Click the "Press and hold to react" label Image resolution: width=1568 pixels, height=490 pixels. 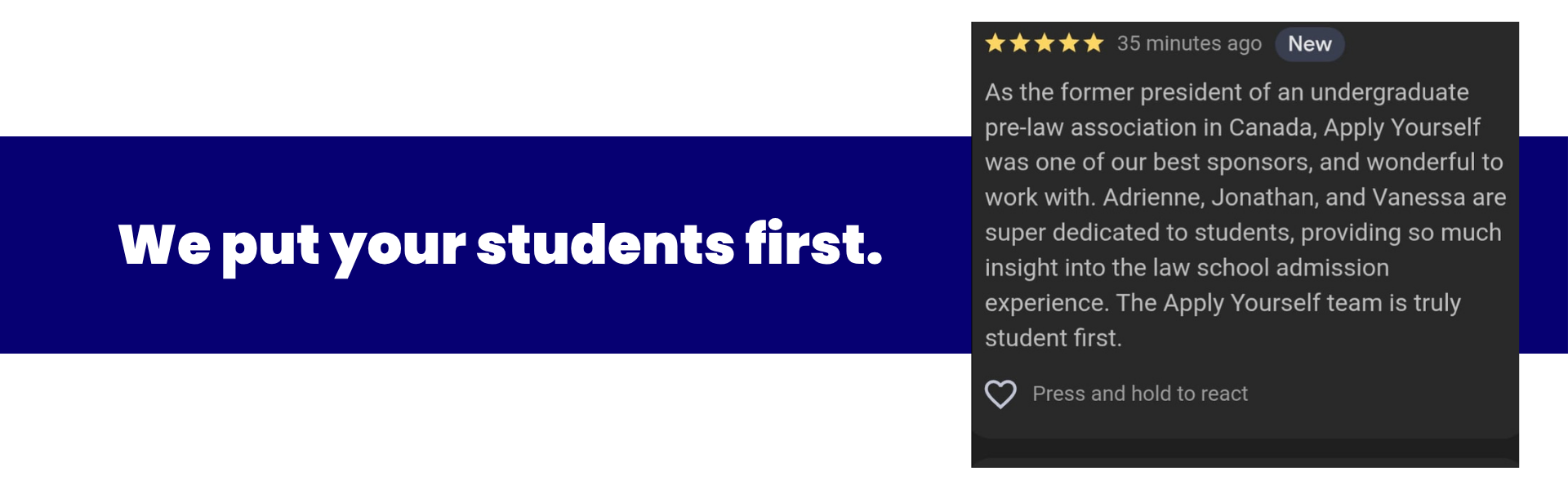click(1140, 394)
